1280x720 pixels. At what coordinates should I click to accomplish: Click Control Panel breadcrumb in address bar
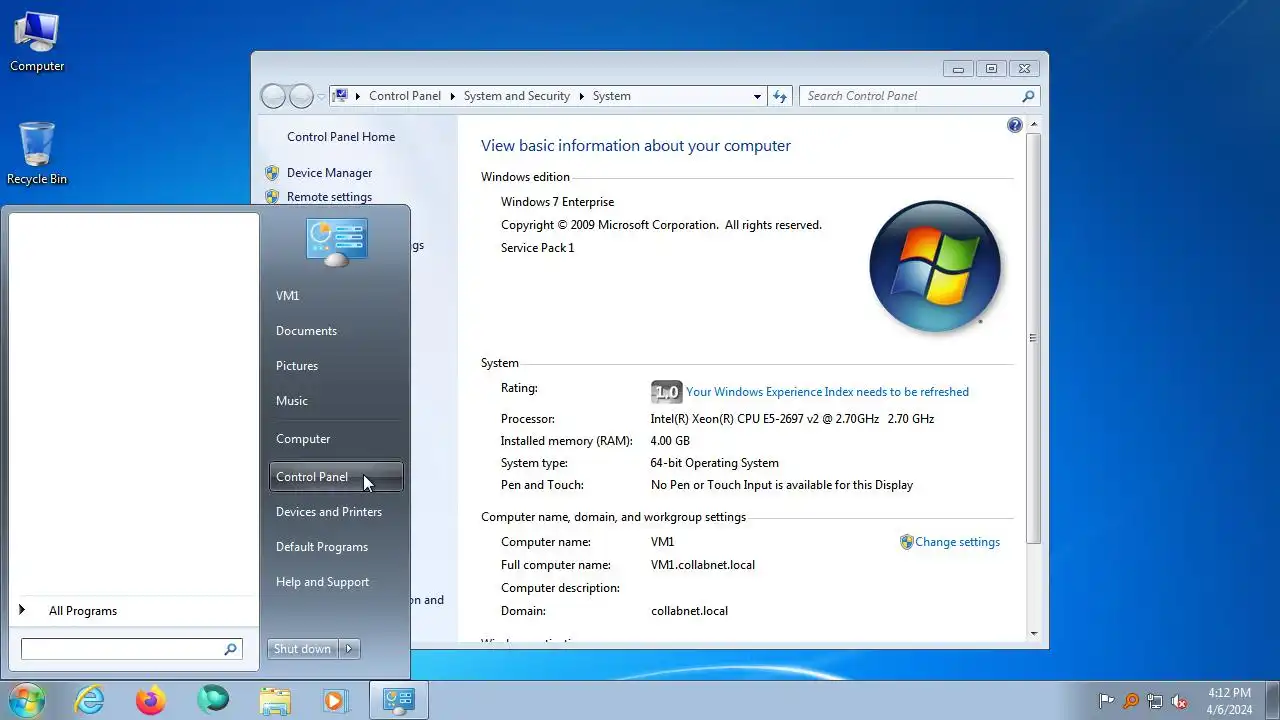pyautogui.click(x=405, y=96)
